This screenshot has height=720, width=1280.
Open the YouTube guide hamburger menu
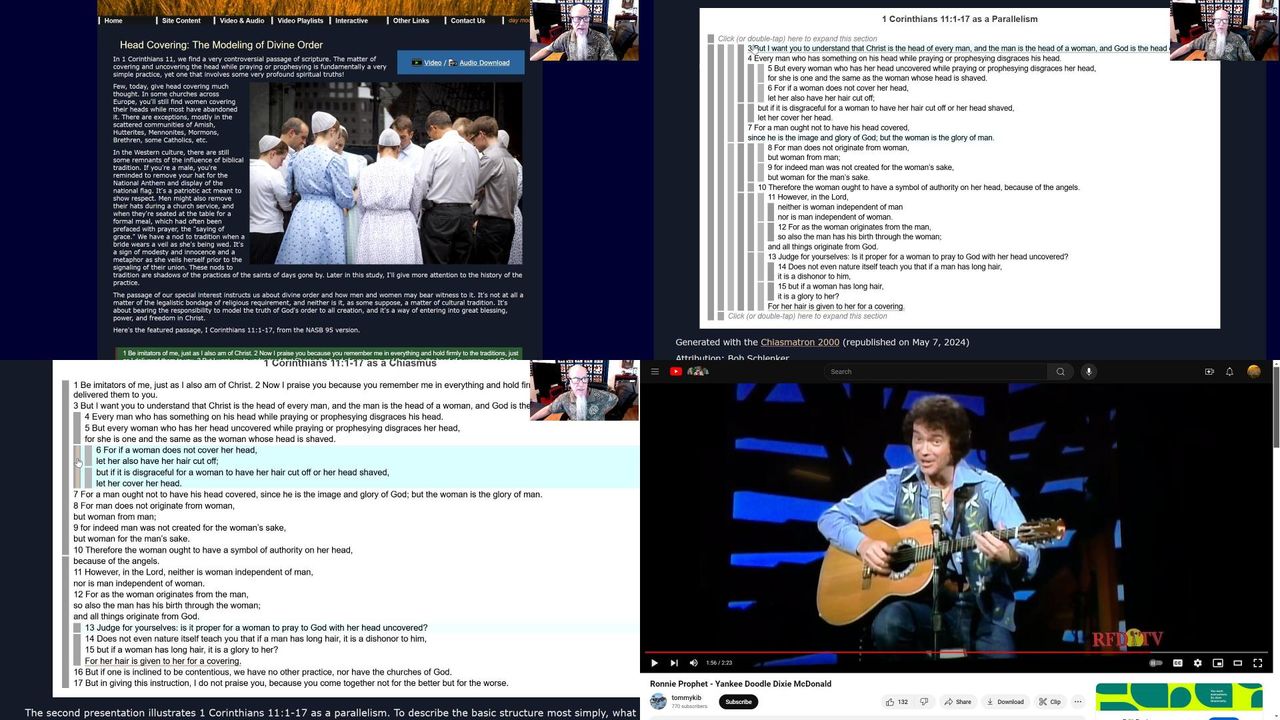pyautogui.click(x=655, y=372)
